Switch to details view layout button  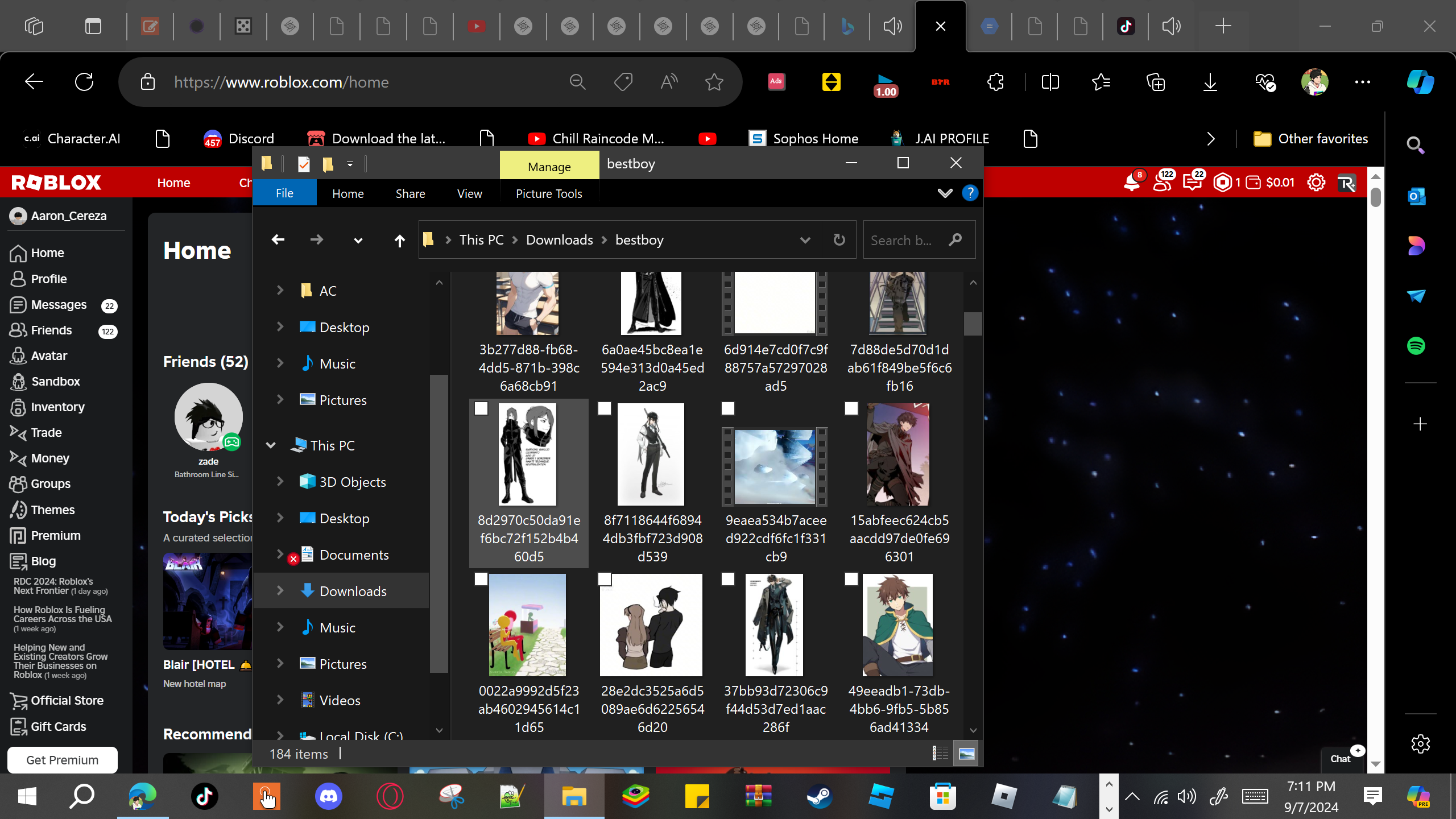click(x=940, y=754)
